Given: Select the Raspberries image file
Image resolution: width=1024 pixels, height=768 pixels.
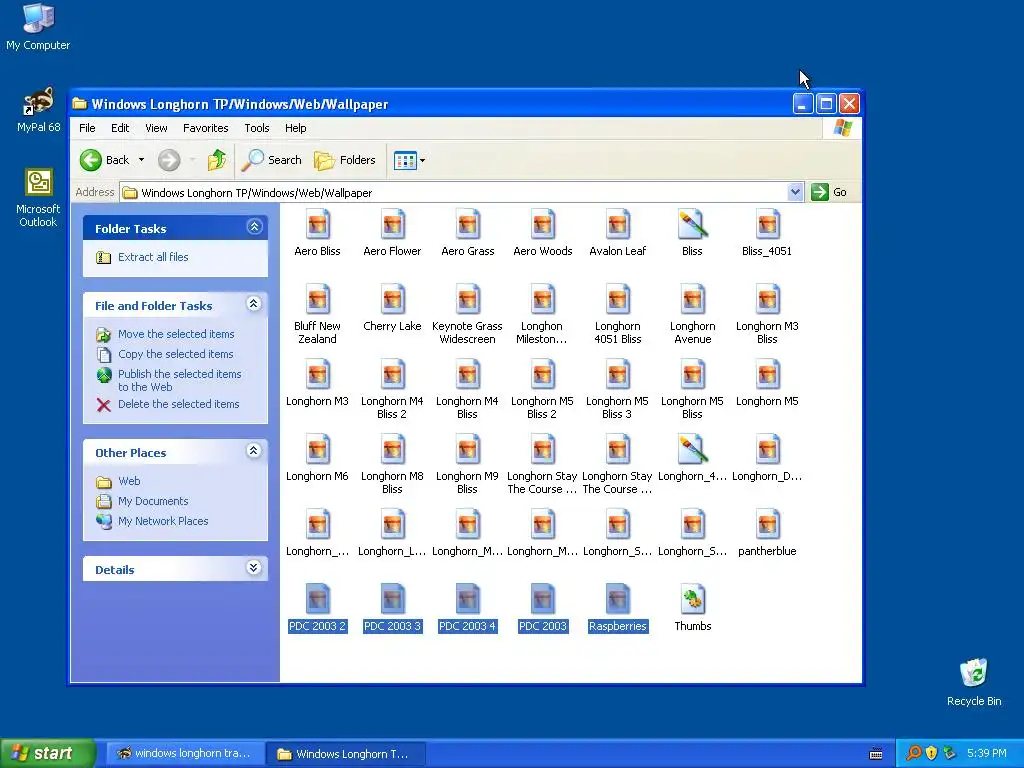Looking at the screenshot, I should (x=618, y=609).
